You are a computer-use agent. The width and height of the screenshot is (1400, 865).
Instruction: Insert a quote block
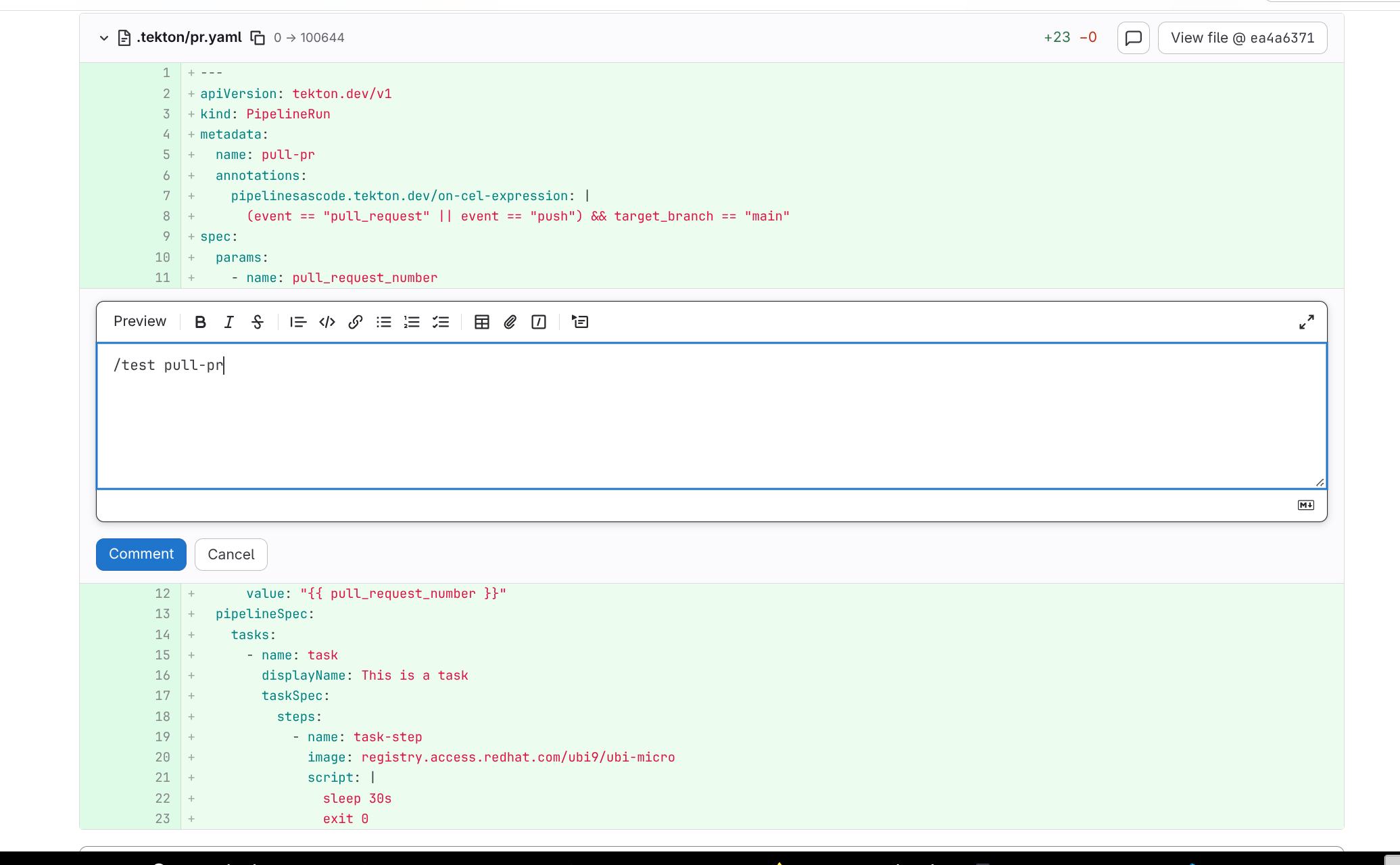coord(297,322)
